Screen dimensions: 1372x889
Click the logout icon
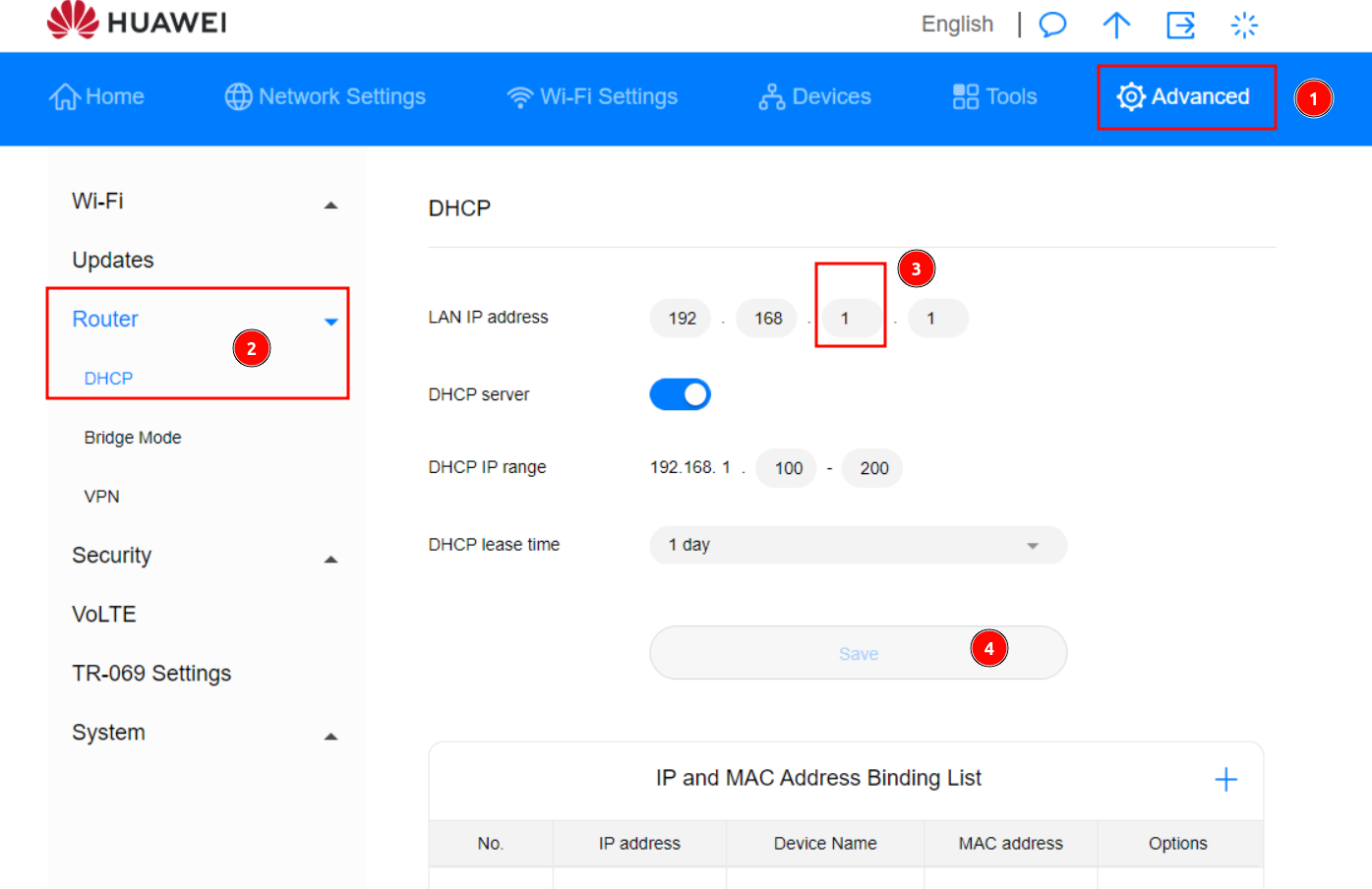pyautogui.click(x=1180, y=25)
